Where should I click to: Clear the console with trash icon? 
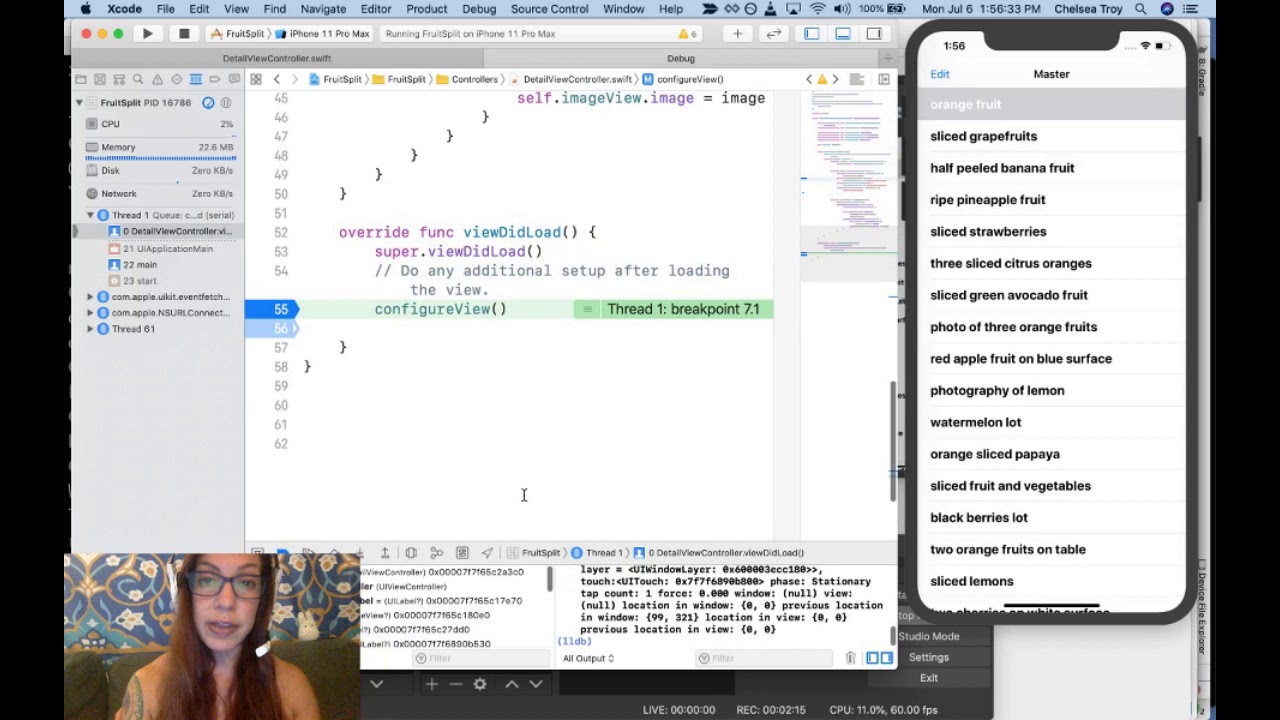[850, 658]
